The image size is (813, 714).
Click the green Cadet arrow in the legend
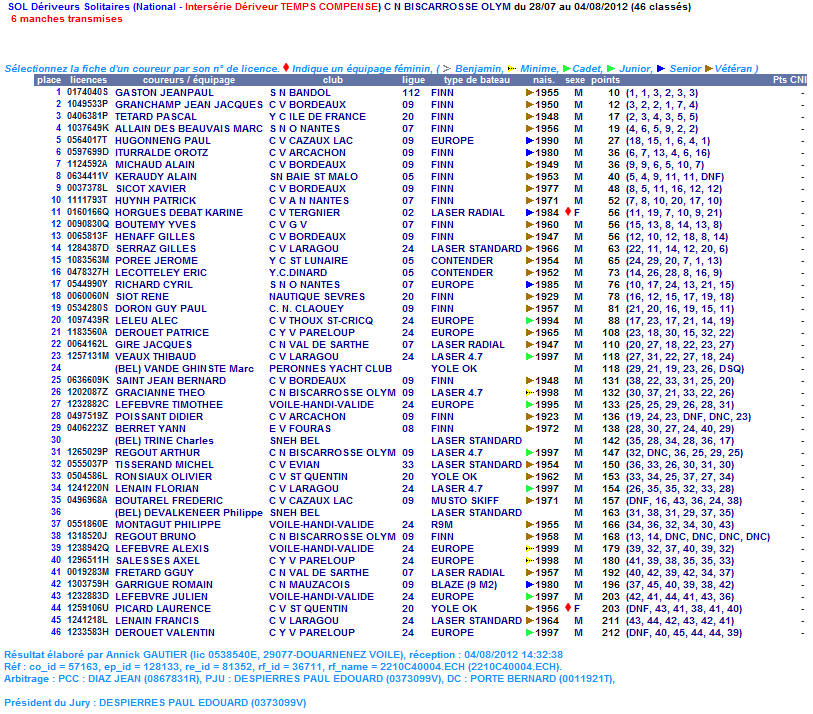(x=566, y=69)
